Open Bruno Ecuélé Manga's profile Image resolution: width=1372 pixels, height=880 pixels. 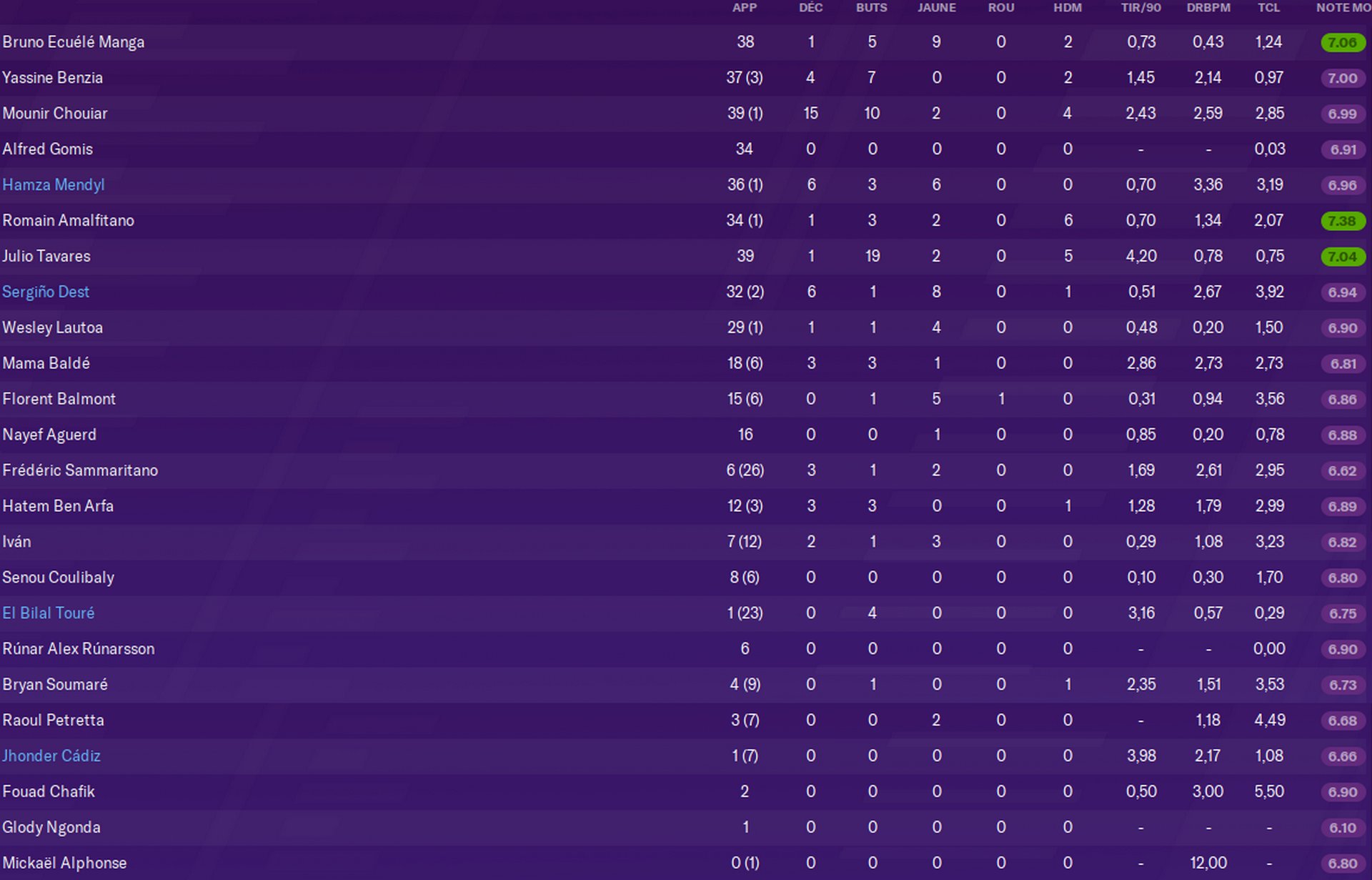tap(74, 42)
